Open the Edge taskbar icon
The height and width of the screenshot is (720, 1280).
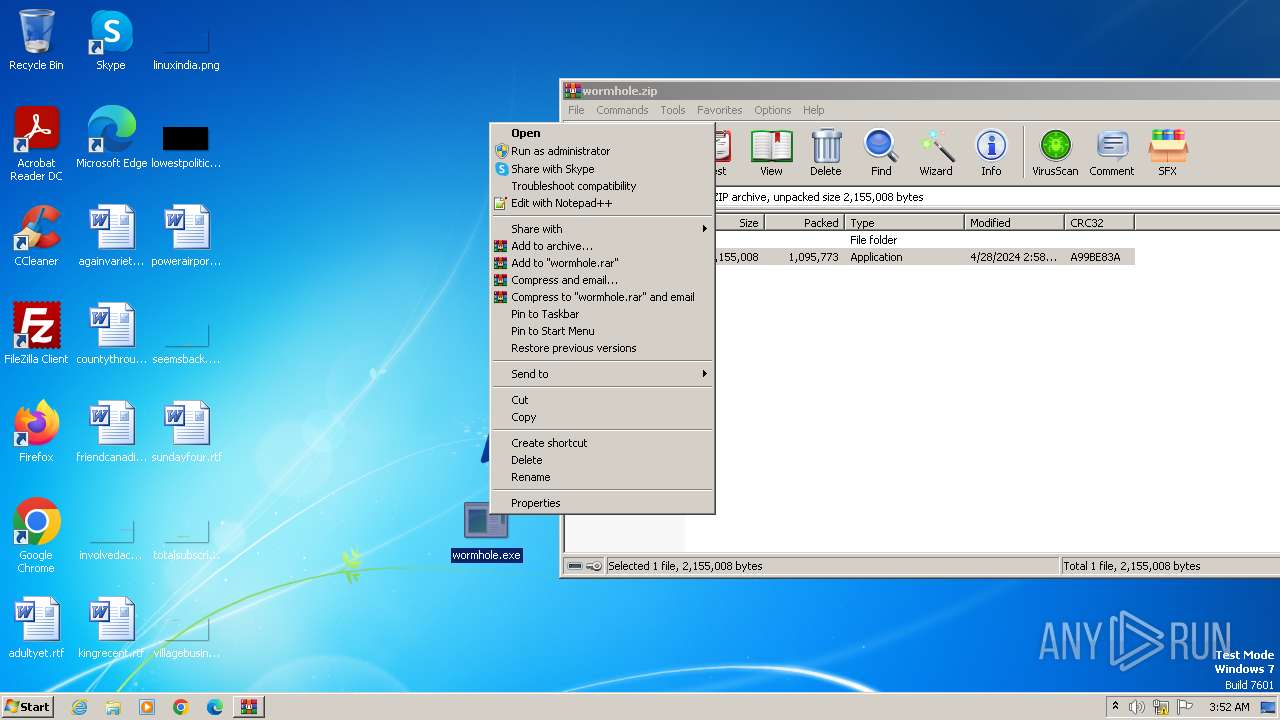[215, 707]
